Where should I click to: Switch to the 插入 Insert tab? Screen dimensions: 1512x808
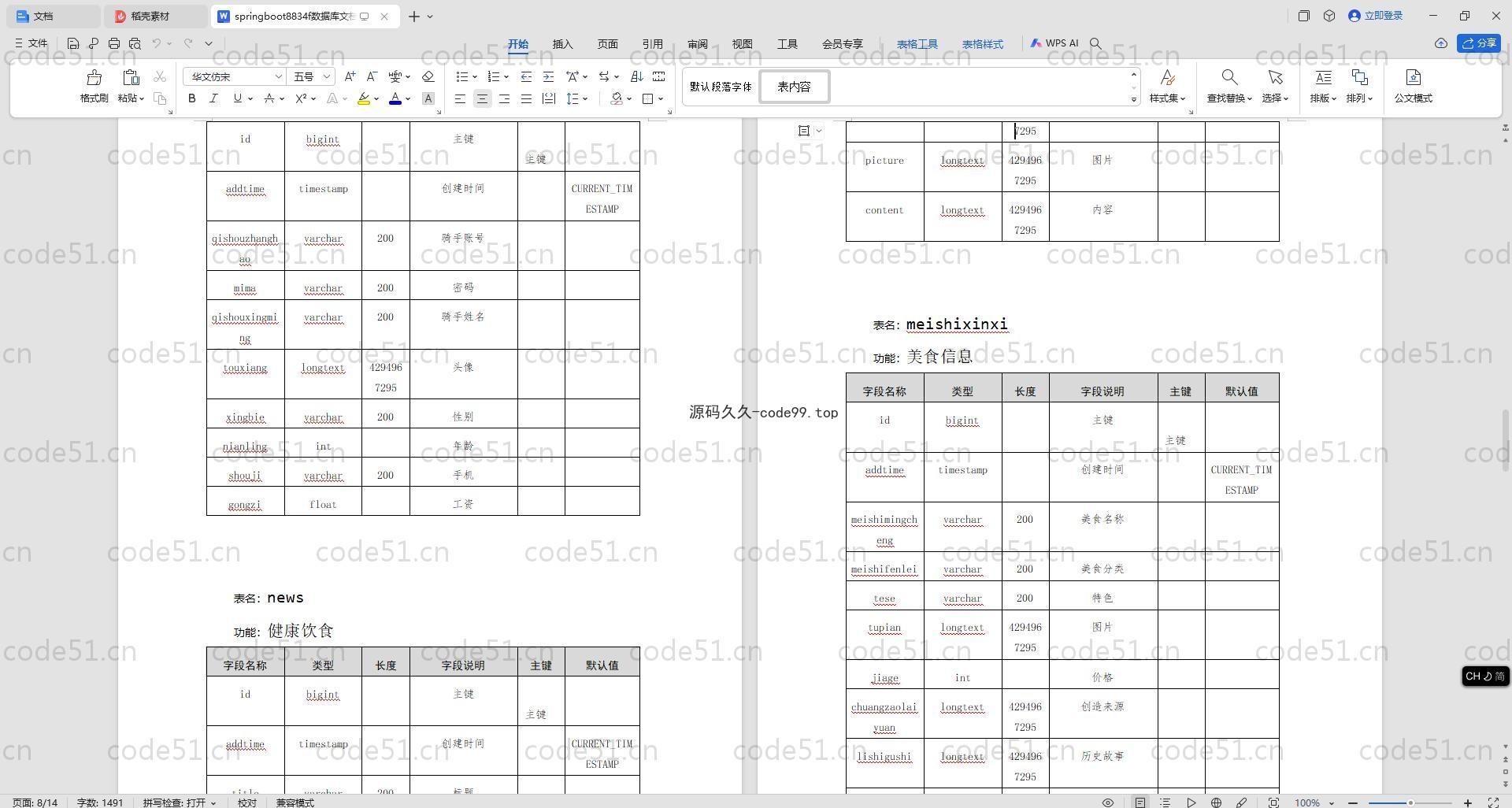[x=562, y=44]
